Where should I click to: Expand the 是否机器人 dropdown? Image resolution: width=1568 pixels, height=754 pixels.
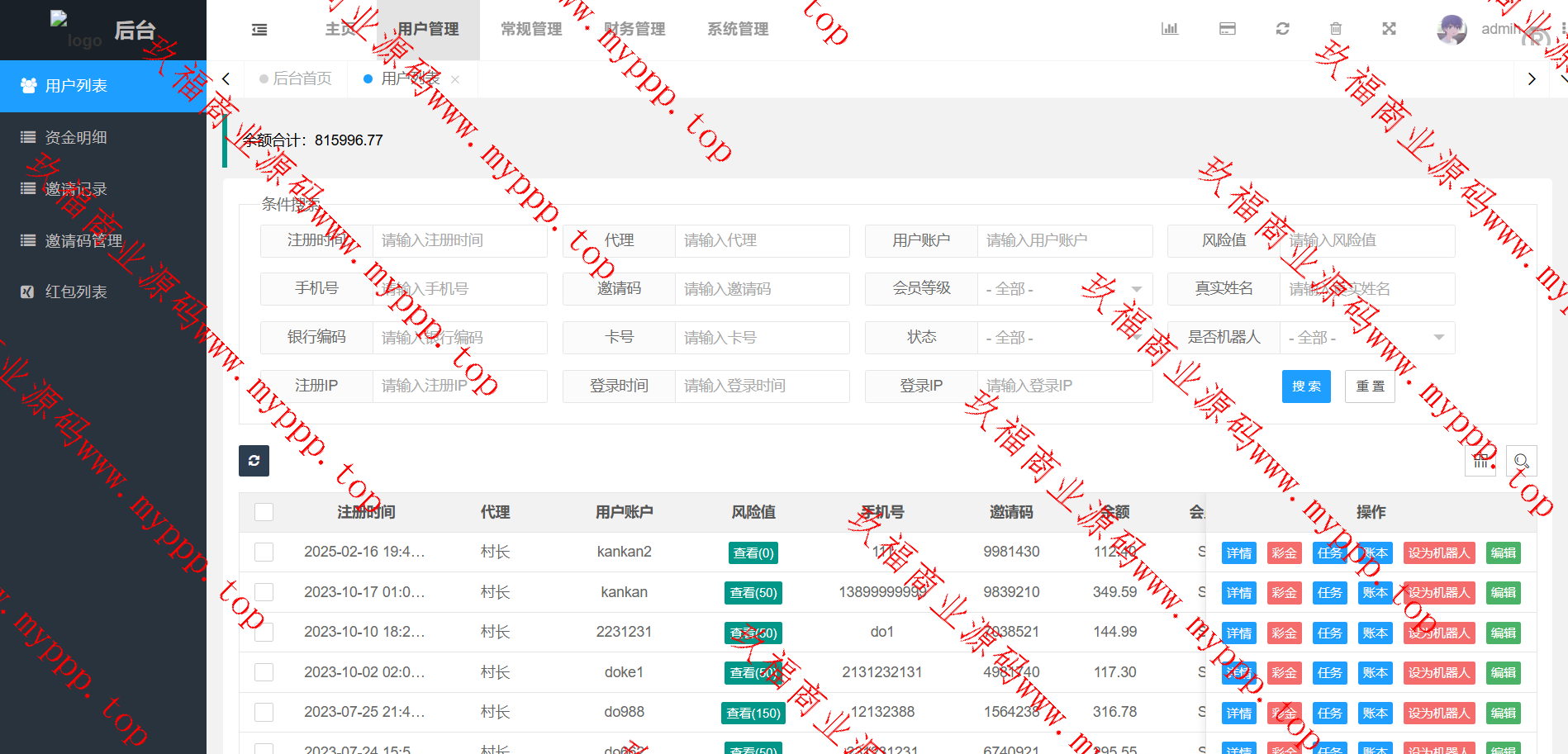pos(1366,338)
